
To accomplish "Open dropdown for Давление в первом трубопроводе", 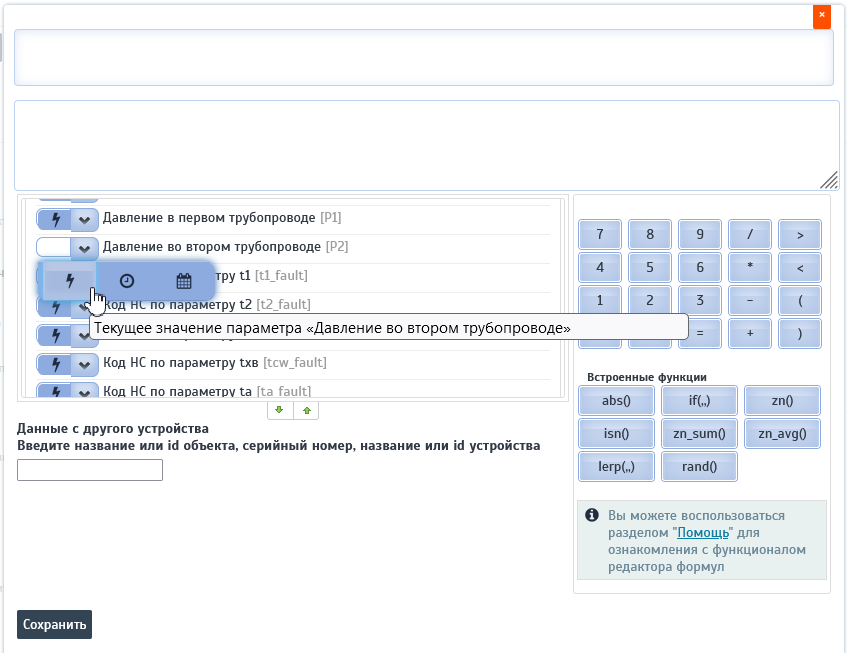I will 85,218.
